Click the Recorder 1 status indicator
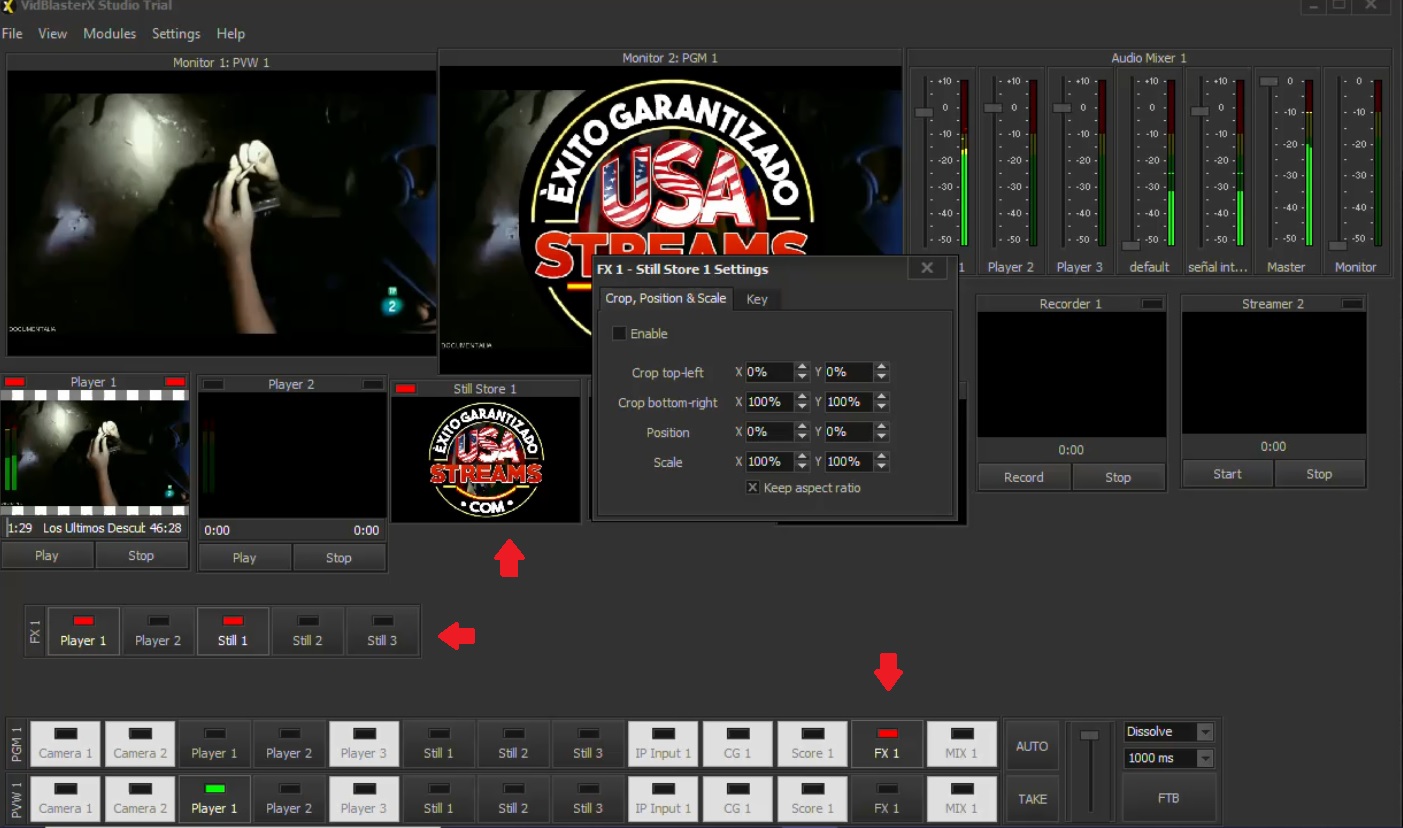1403x828 pixels. pyautogui.click(x=1153, y=304)
